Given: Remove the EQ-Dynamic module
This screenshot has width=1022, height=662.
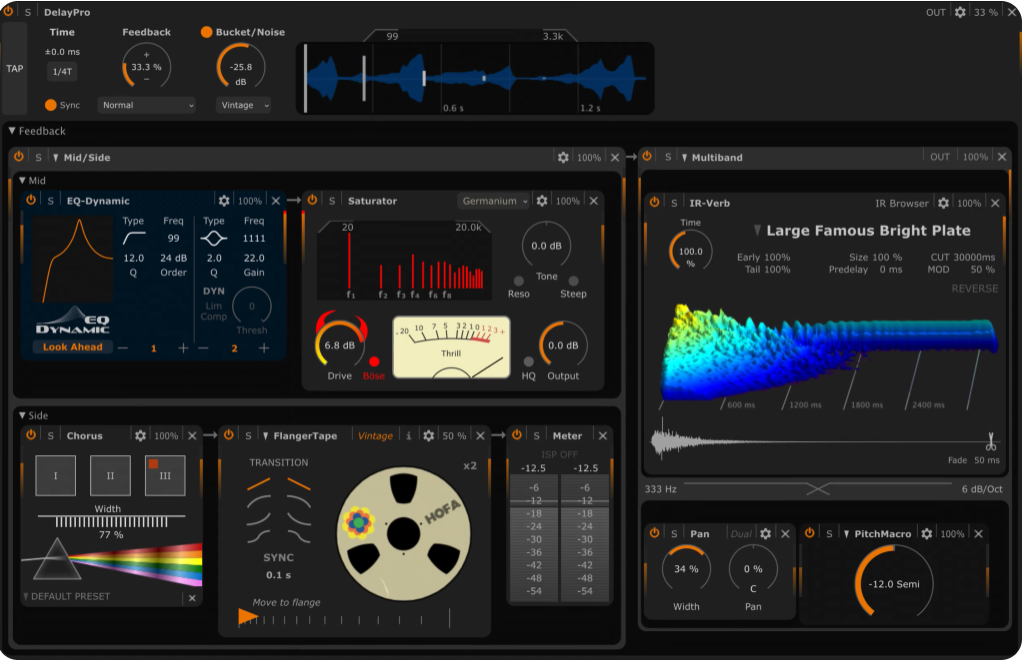Looking at the screenshot, I should pyautogui.click(x=276, y=201).
